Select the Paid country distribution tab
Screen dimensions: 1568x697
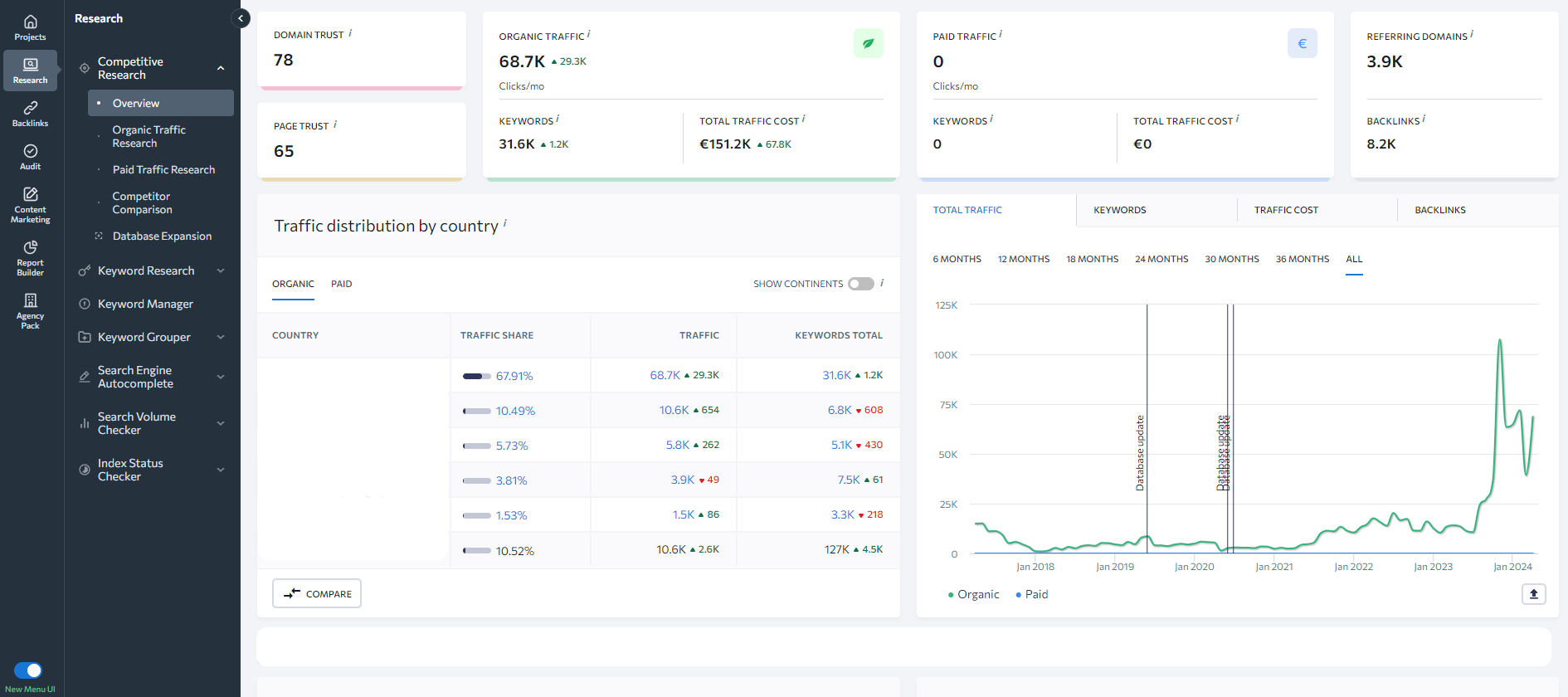[341, 284]
